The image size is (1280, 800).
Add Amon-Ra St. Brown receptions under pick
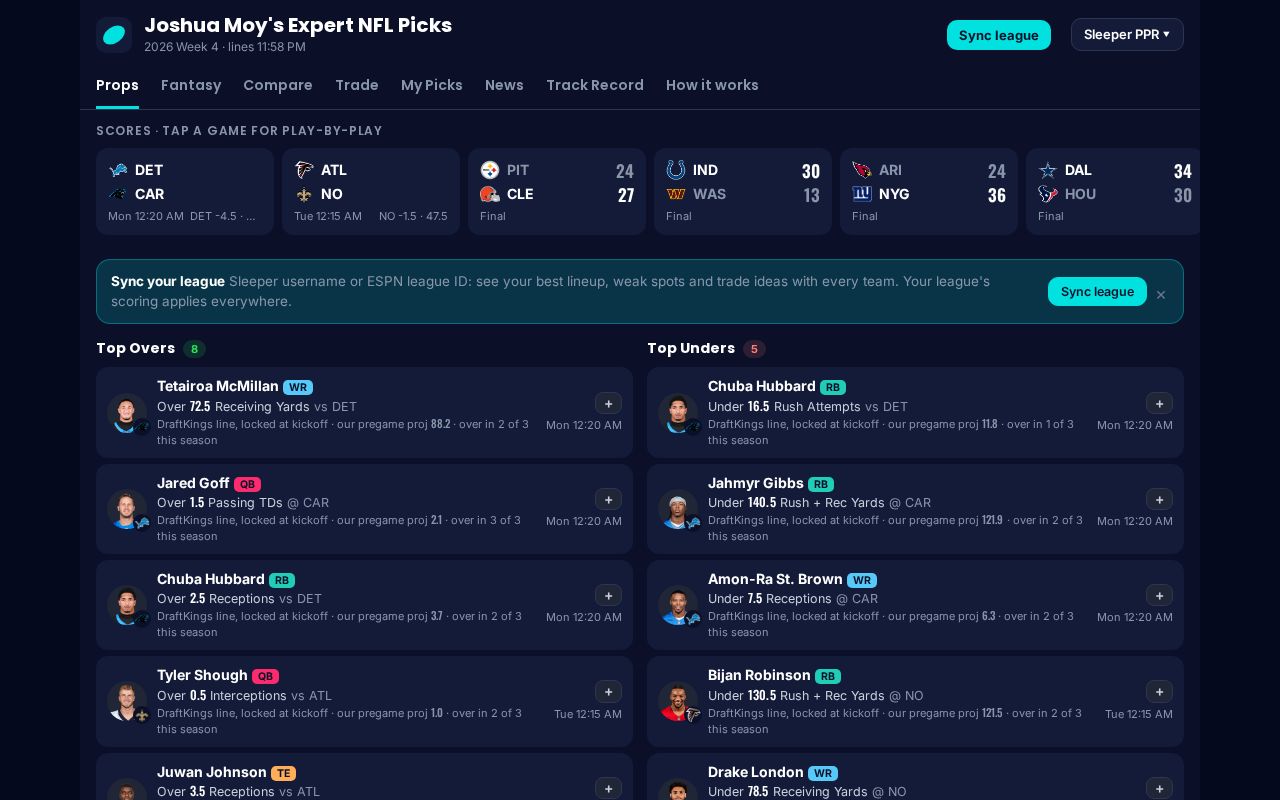(x=1159, y=595)
